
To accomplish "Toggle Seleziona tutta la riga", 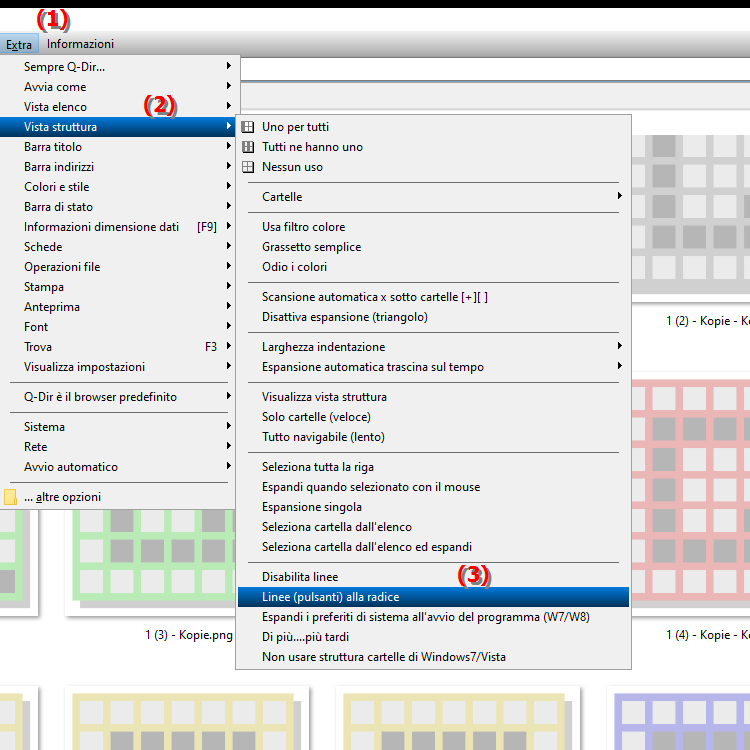I will pyautogui.click(x=433, y=467).
